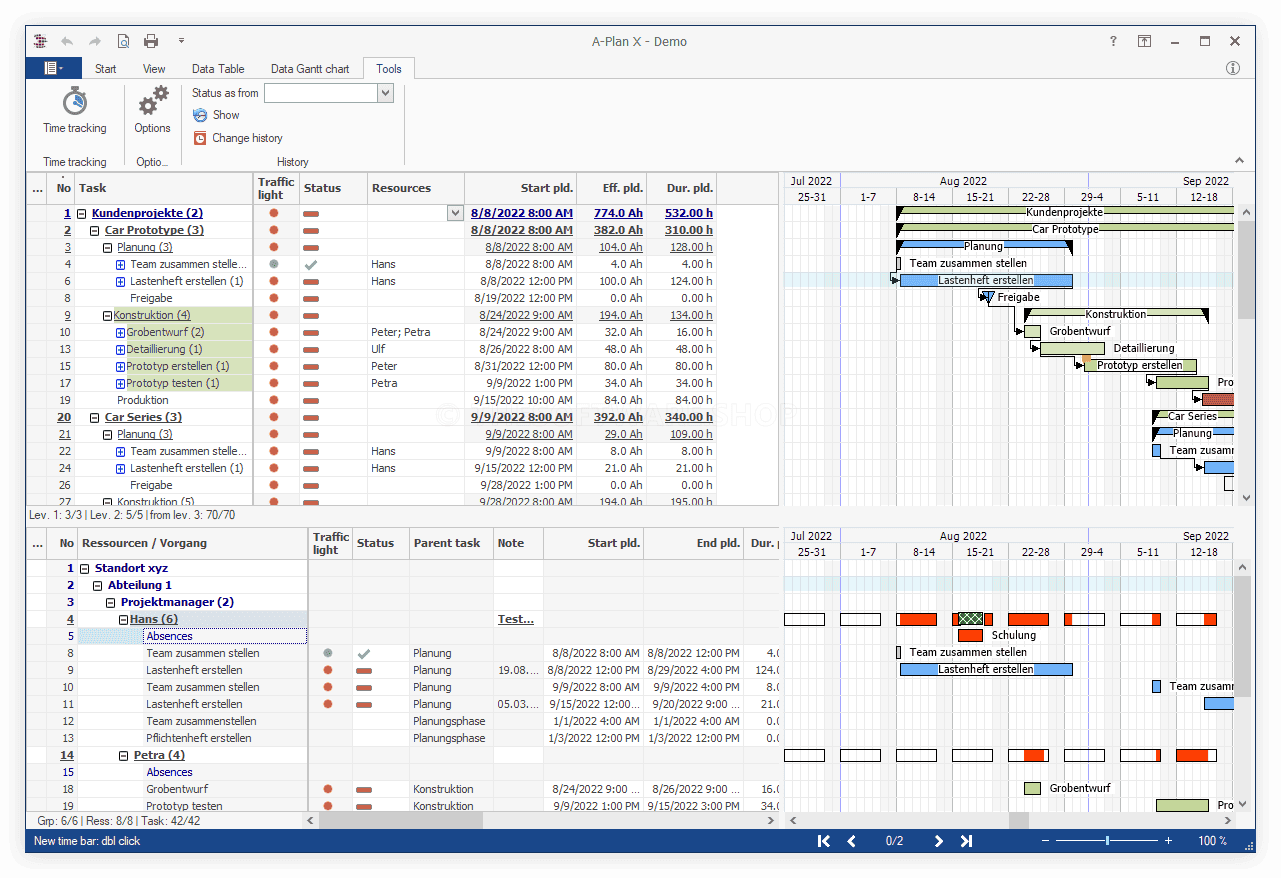This screenshot has height=878, width=1281.
Task: Switch to the View tab
Action: 154,69
